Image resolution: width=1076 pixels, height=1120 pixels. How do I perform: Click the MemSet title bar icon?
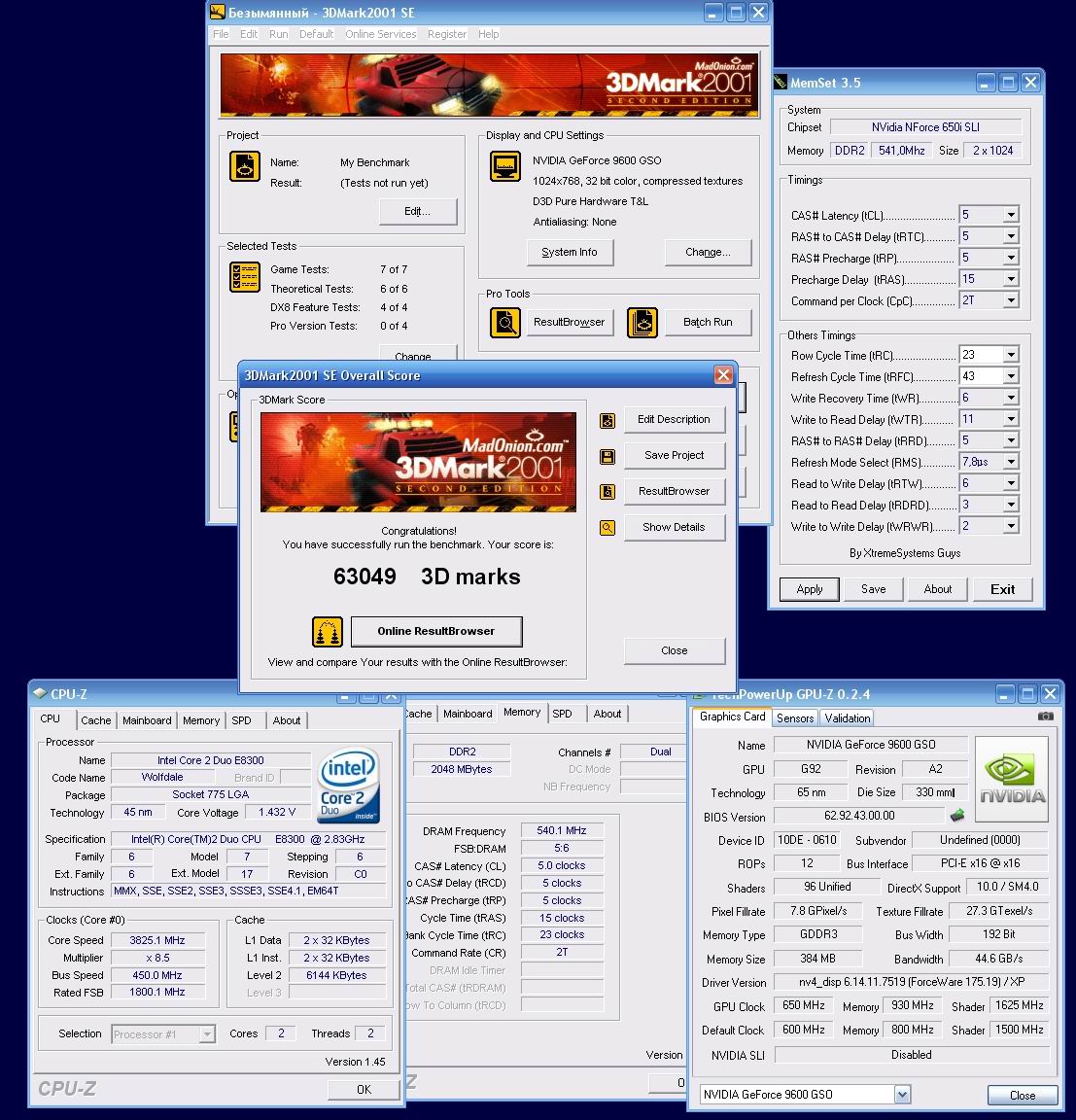coord(781,83)
